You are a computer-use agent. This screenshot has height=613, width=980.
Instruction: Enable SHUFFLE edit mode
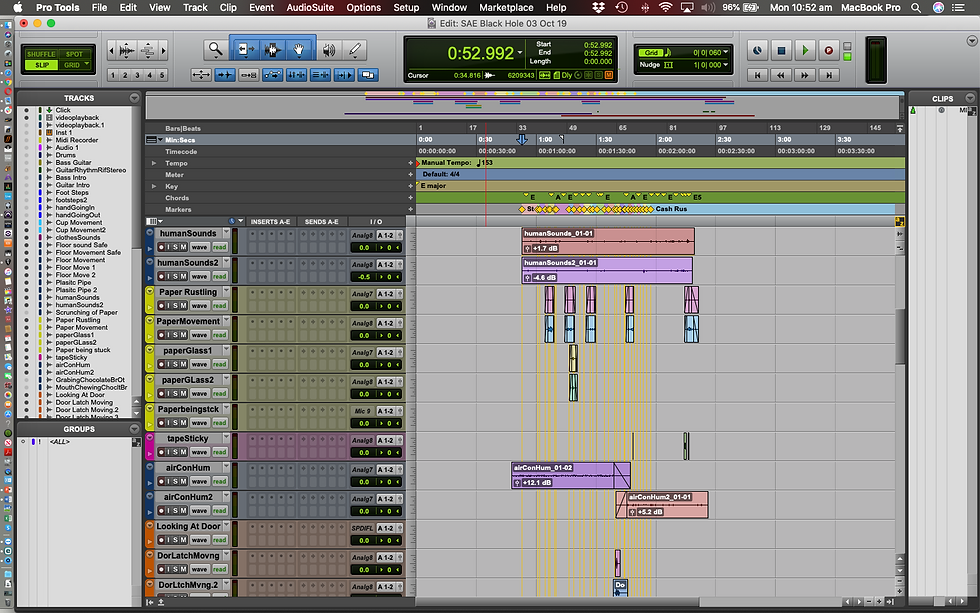pos(41,54)
